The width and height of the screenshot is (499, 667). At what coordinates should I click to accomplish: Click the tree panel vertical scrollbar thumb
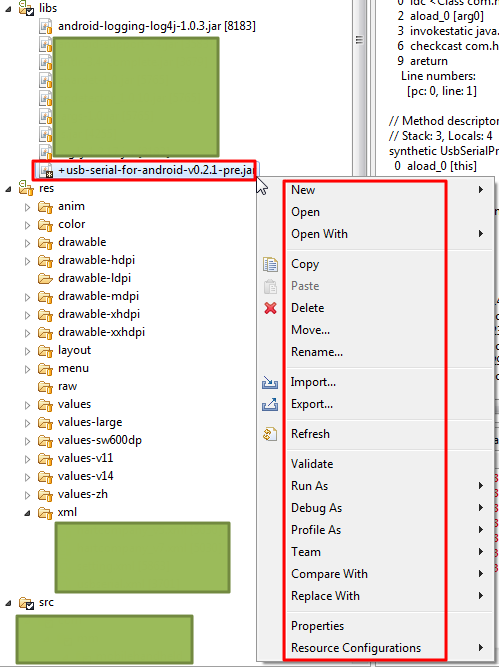point(359,40)
